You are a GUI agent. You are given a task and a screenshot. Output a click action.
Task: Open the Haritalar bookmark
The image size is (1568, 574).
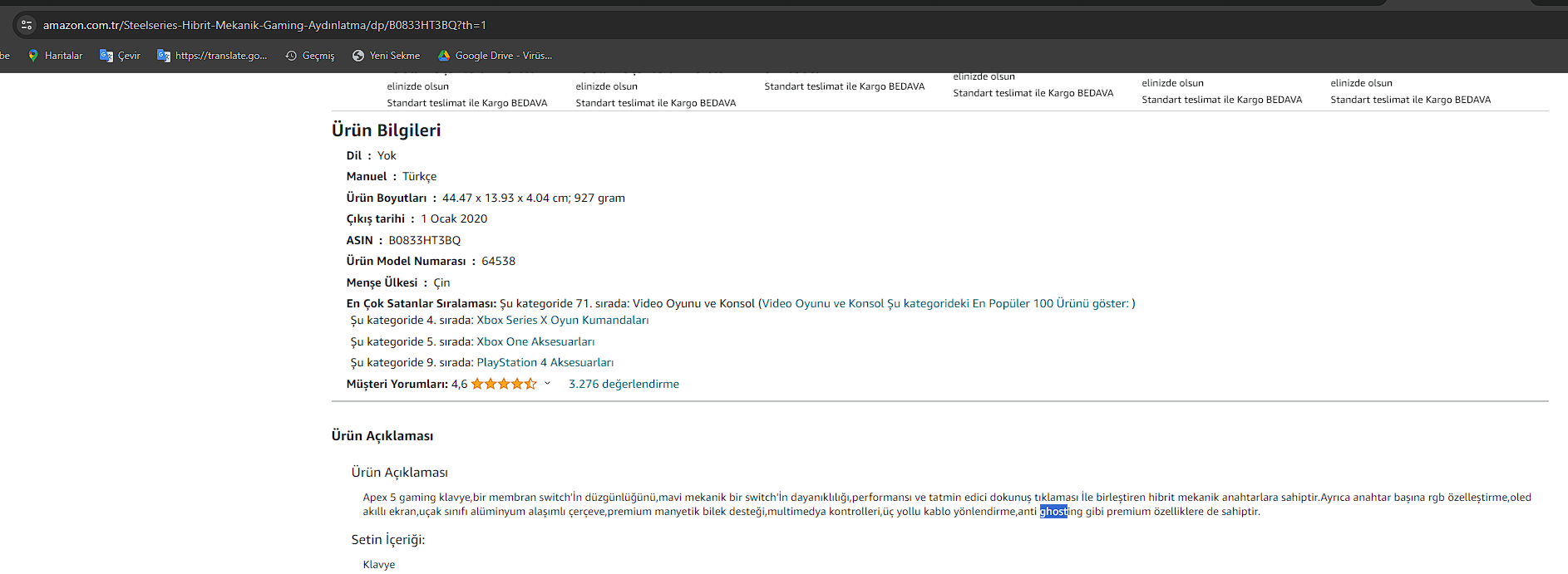pyautogui.click(x=55, y=56)
